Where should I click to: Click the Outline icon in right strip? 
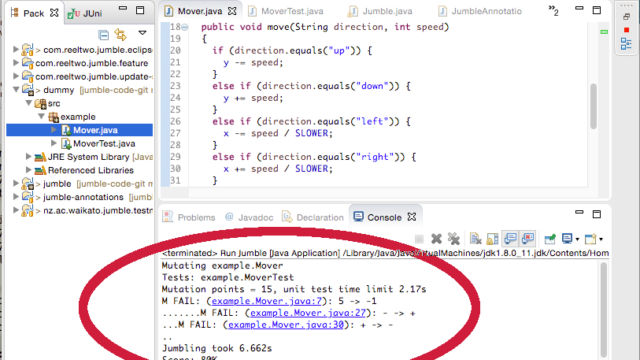coord(626,44)
